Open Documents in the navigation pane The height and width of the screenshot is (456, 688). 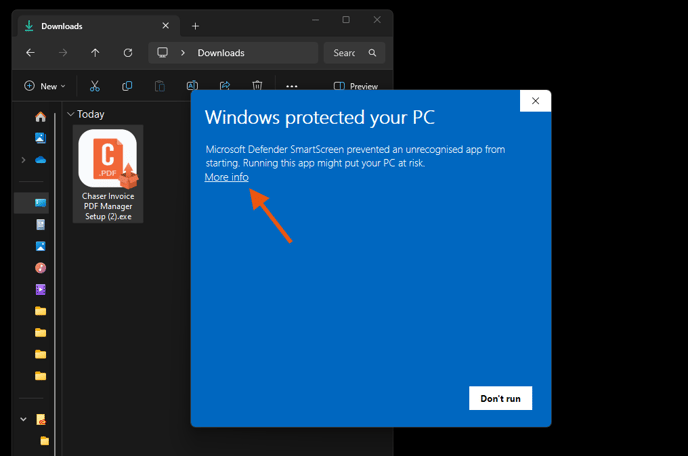(40, 225)
